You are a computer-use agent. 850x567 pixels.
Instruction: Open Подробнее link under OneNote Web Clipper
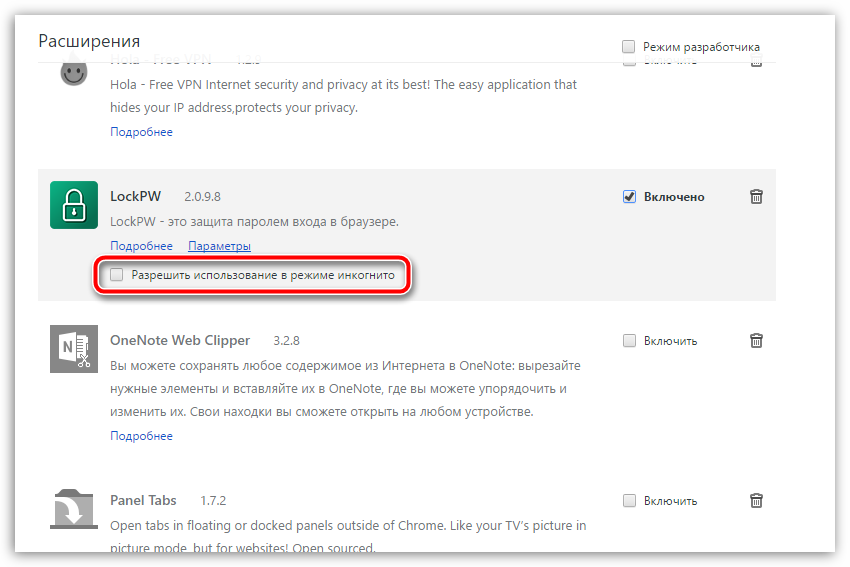[141, 436]
